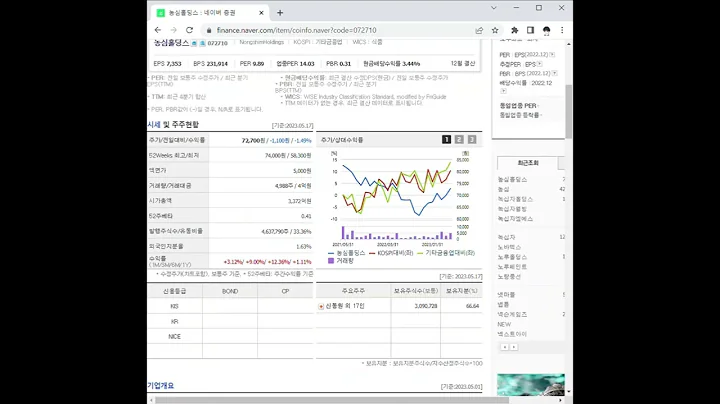Open 노루홀딩스 in recent list
The height and width of the screenshot is (404, 720).
point(512,257)
